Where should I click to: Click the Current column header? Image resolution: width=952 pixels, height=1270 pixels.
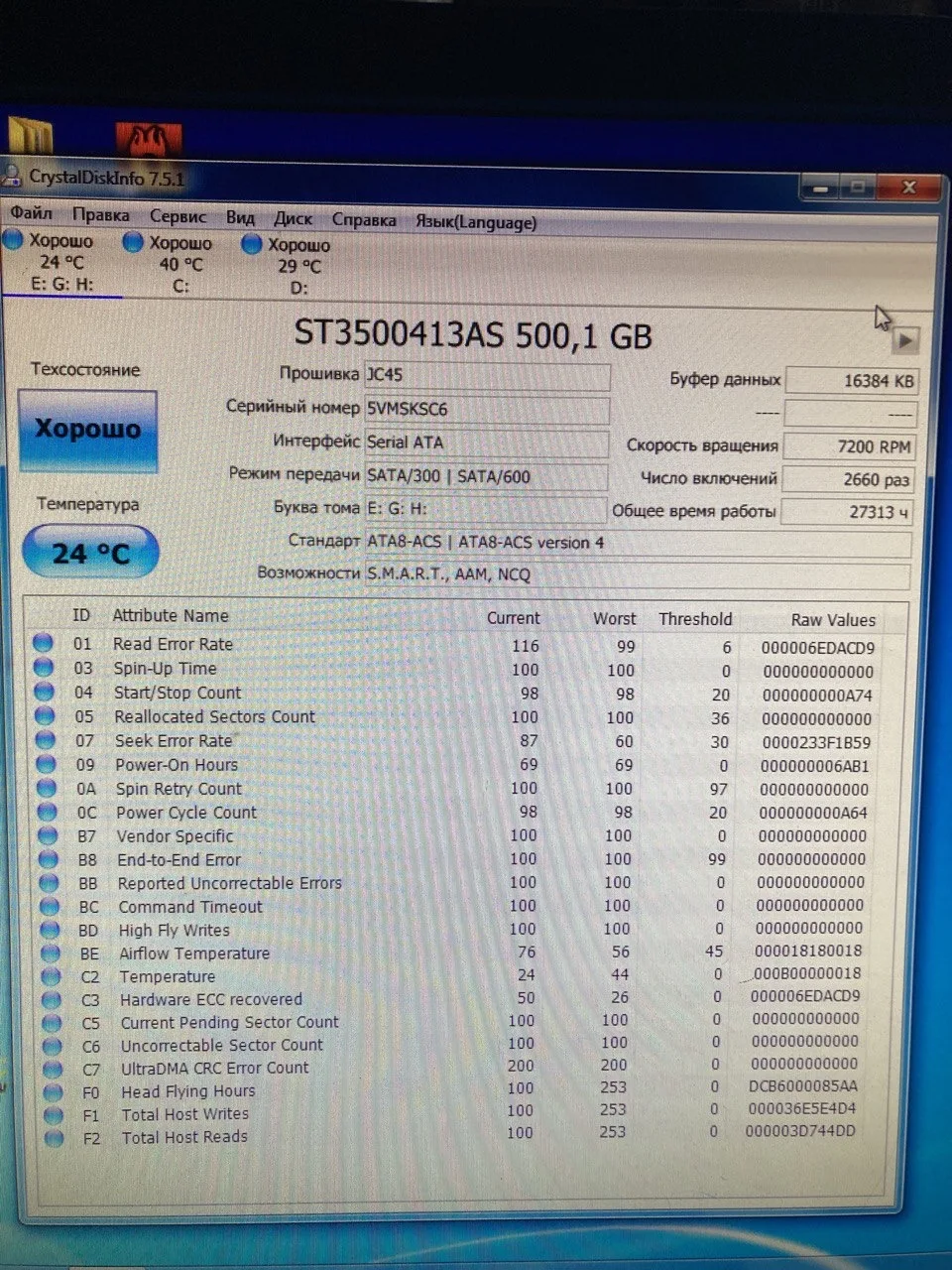click(x=513, y=617)
